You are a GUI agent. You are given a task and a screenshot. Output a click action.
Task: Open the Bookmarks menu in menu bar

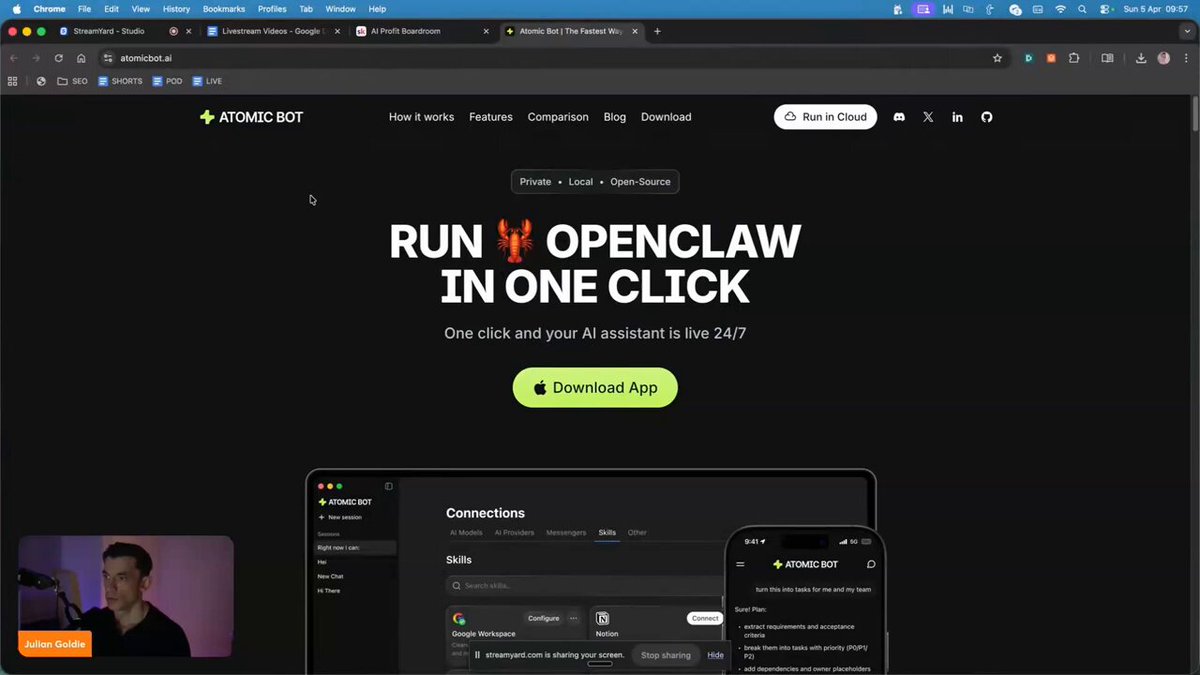[223, 9]
